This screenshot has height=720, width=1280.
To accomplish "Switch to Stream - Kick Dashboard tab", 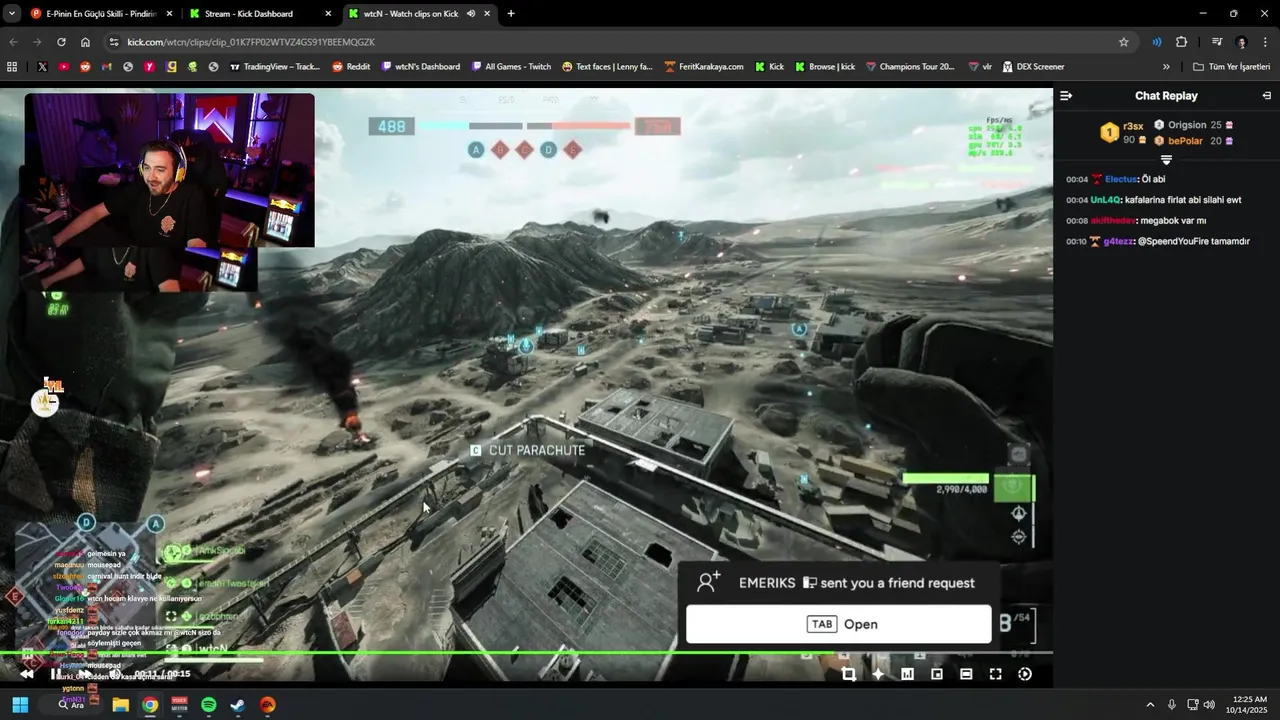I will click(260, 14).
